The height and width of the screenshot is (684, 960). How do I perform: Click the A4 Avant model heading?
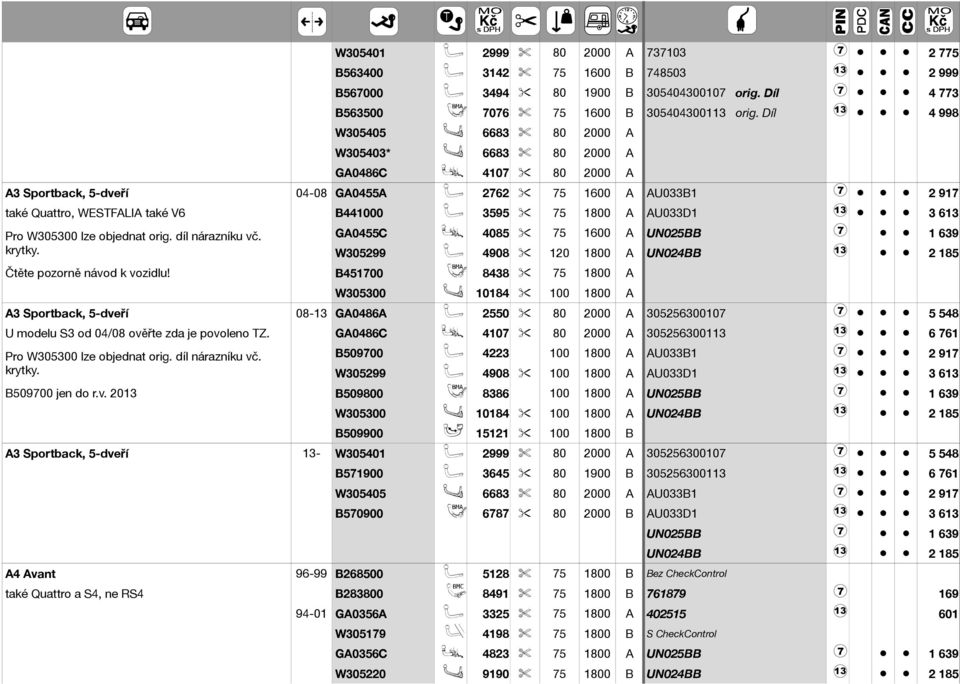[31, 574]
